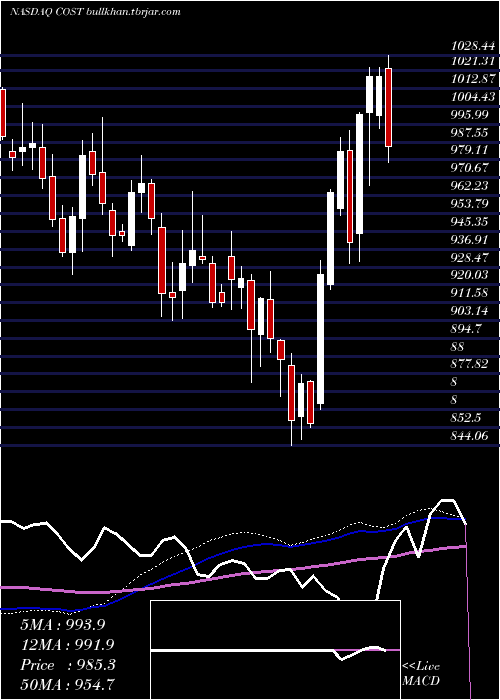
Task: Click the 5MA : 993.9 readout
Action: point(62,625)
